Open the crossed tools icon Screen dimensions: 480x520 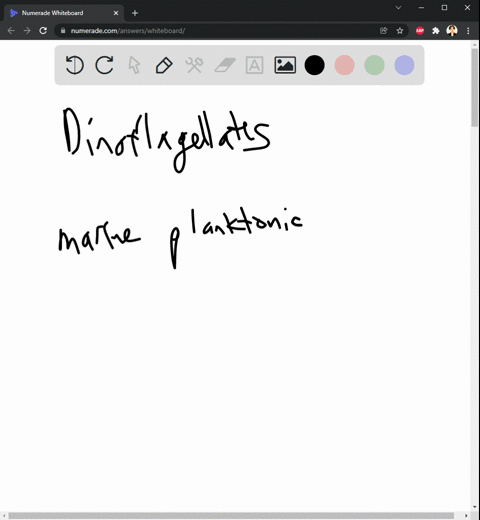pyautogui.click(x=194, y=65)
